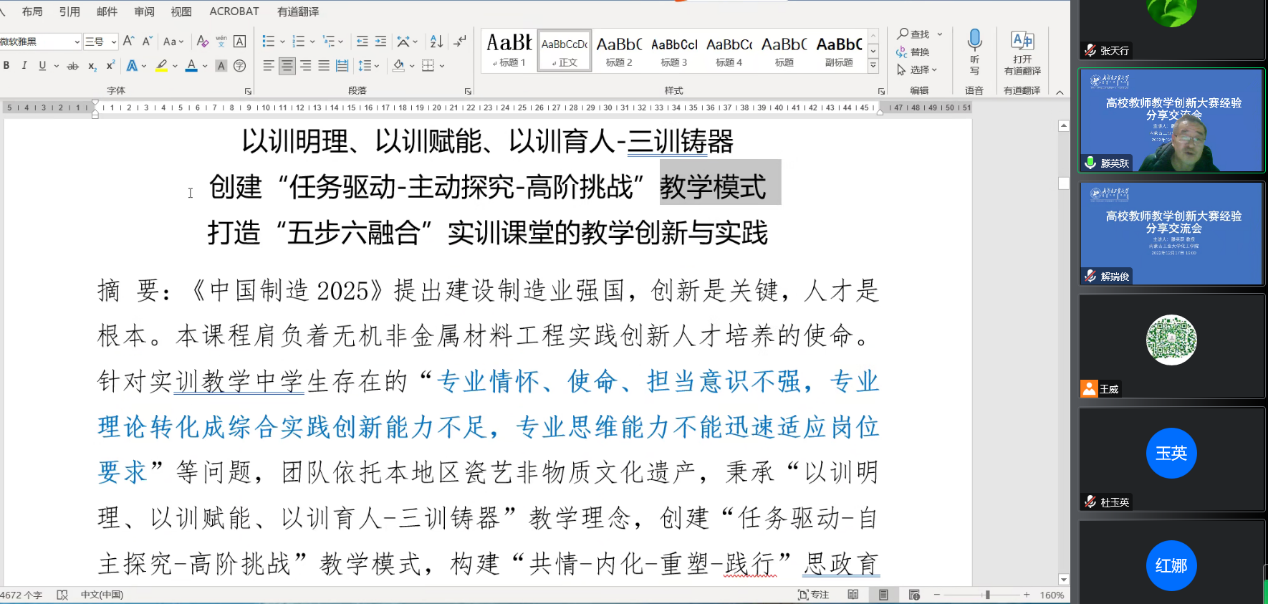Image resolution: width=1268 pixels, height=604 pixels.
Task: Open 有道翻译 translation button
Action: pyautogui.click(x=1022, y=52)
